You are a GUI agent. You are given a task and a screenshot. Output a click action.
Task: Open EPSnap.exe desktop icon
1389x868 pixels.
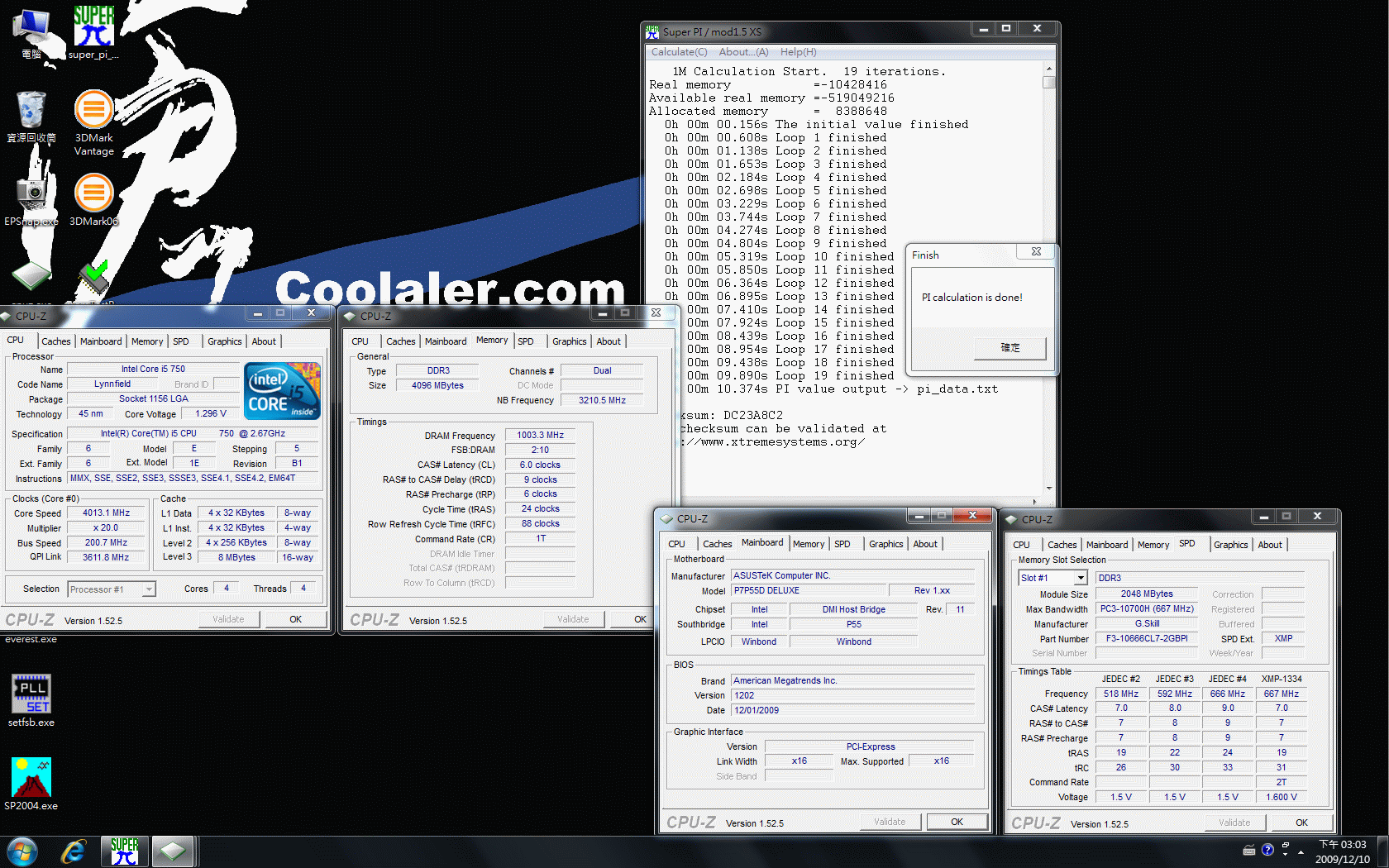tap(31, 199)
